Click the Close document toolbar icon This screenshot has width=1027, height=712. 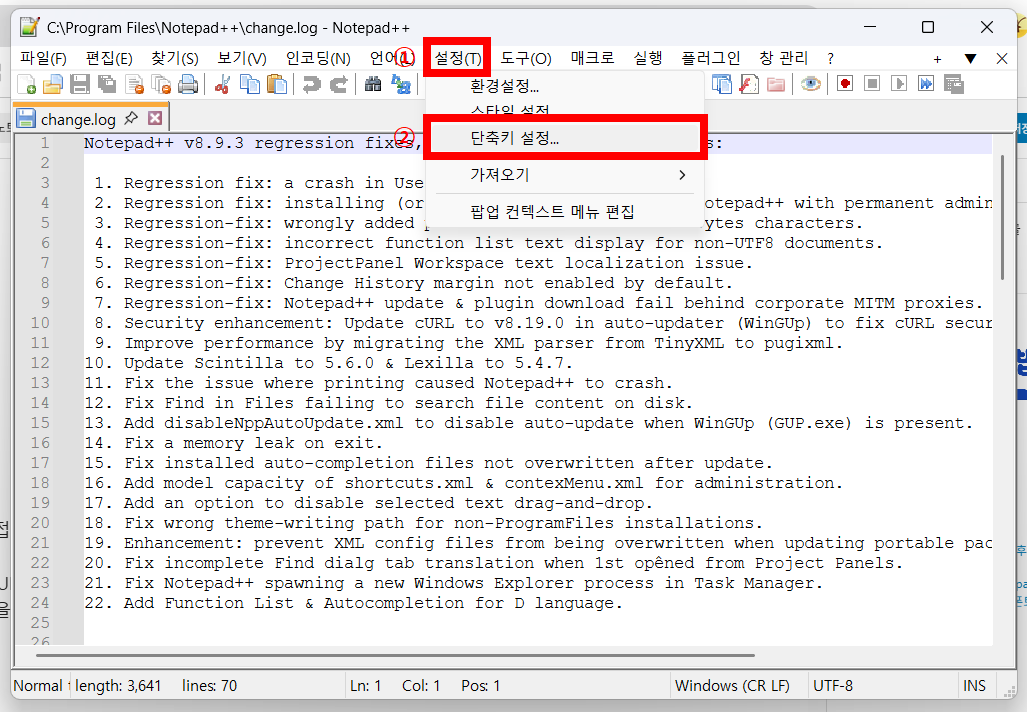pyautogui.click(x=134, y=84)
